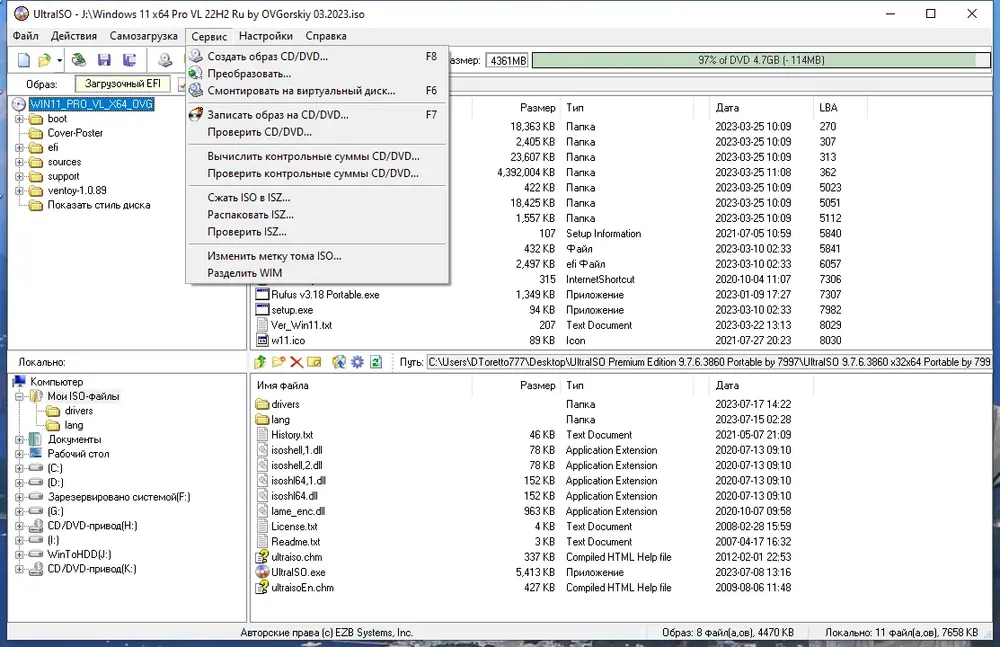
Task: Click the icon beside Преобразовать menu entry
Action: coord(196,73)
